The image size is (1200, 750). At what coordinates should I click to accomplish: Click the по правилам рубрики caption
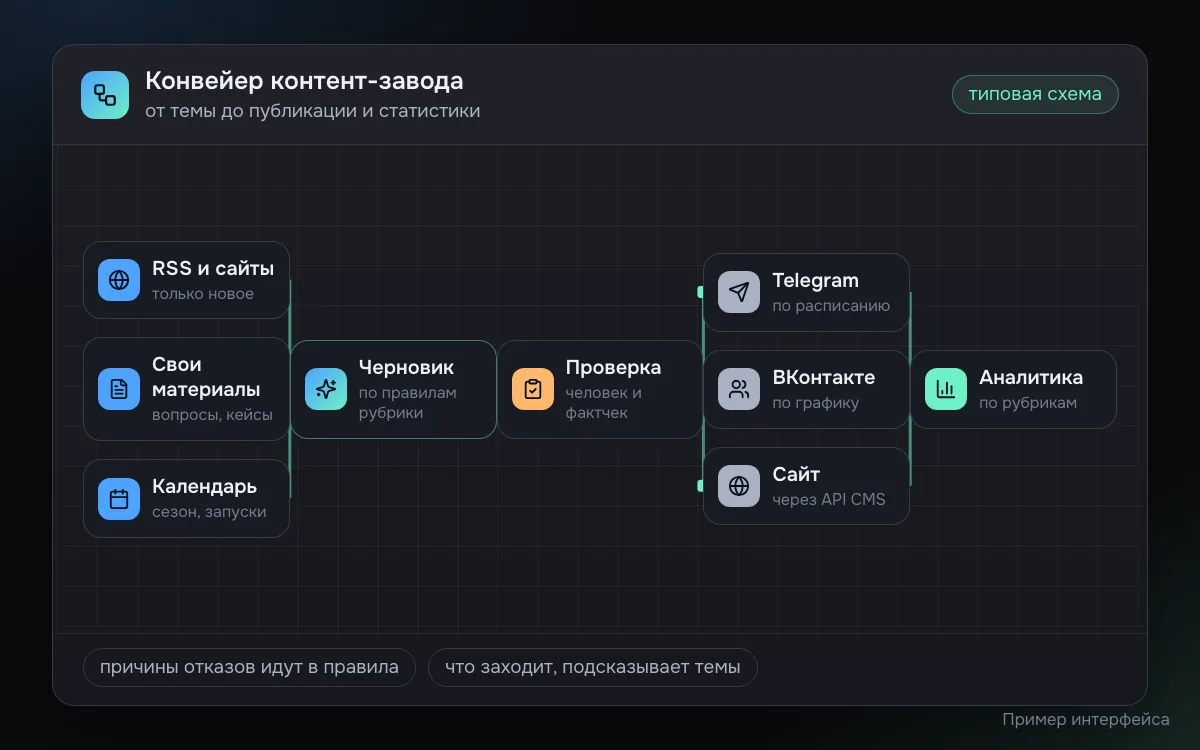[408, 403]
